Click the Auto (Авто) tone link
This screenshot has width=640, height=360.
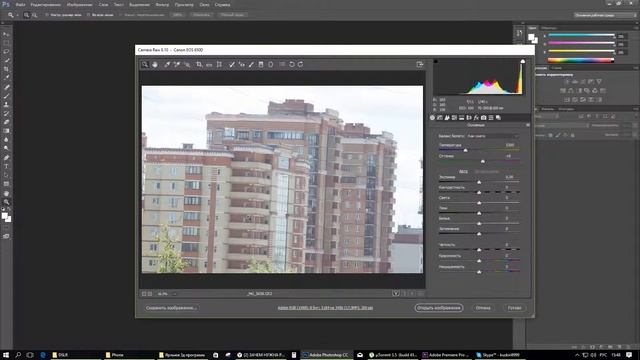(463, 171)
